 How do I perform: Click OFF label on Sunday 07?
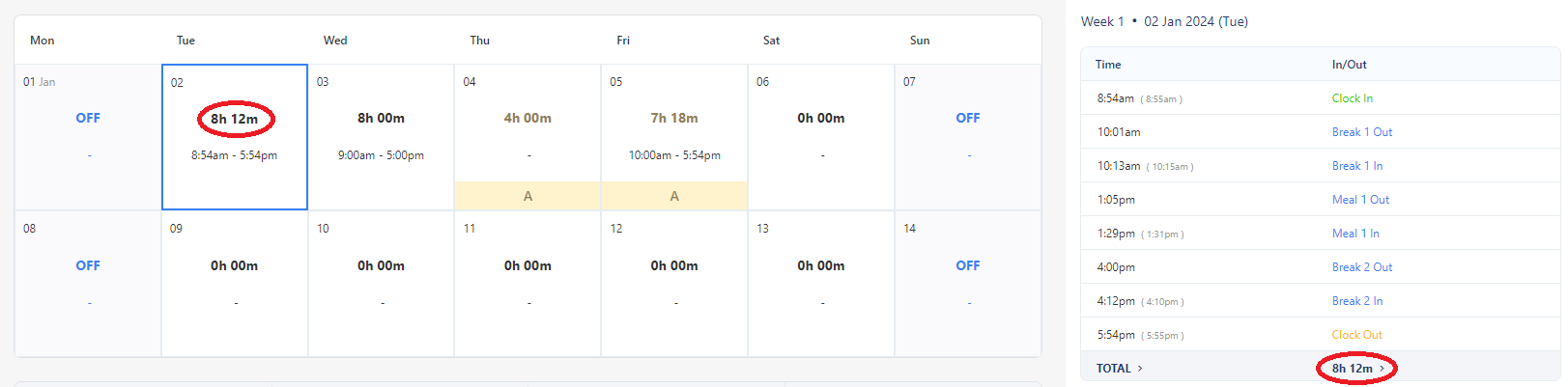[x=968, y=118]
